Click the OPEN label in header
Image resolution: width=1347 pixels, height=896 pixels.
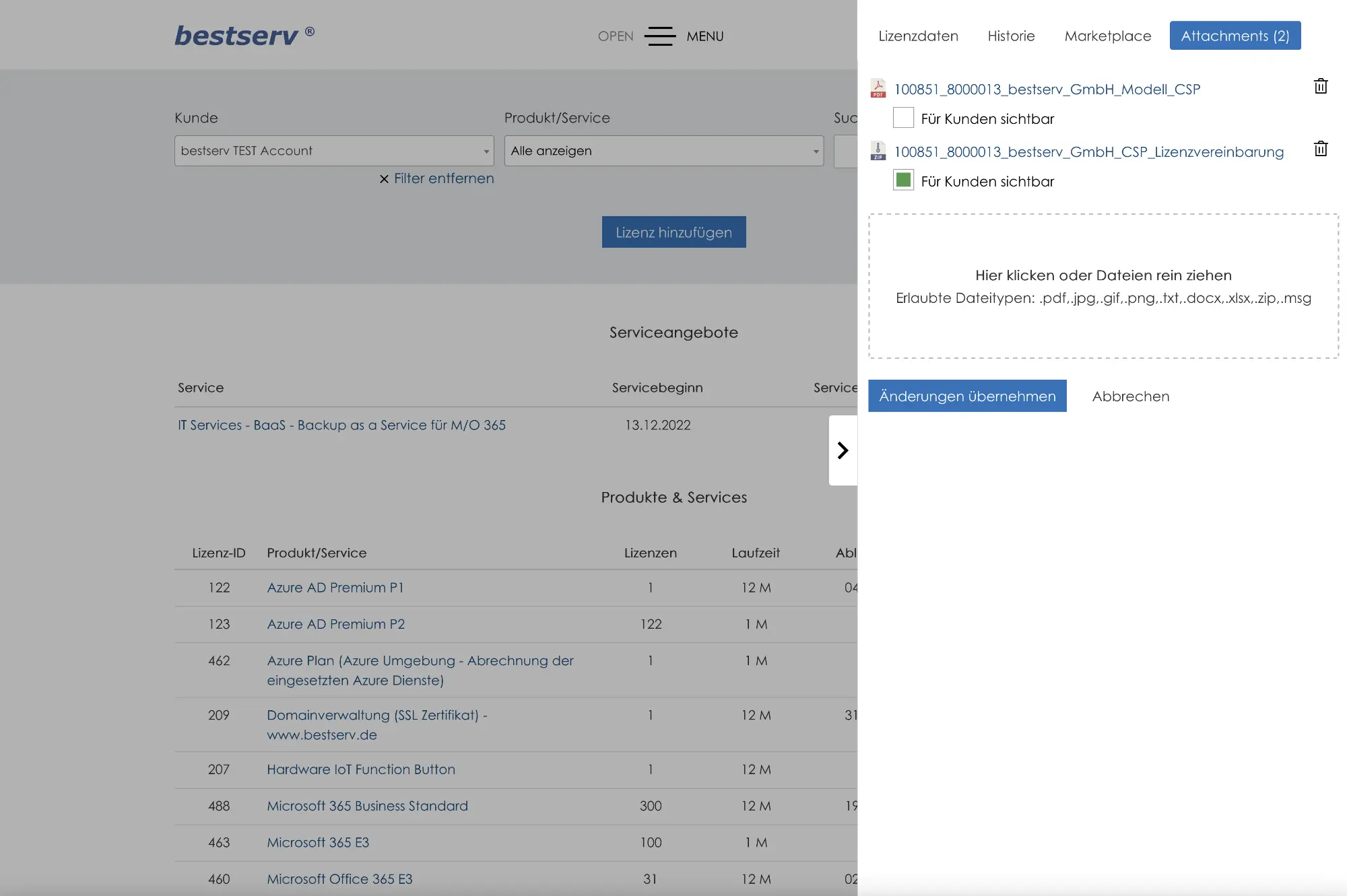(x=616, y=36)
